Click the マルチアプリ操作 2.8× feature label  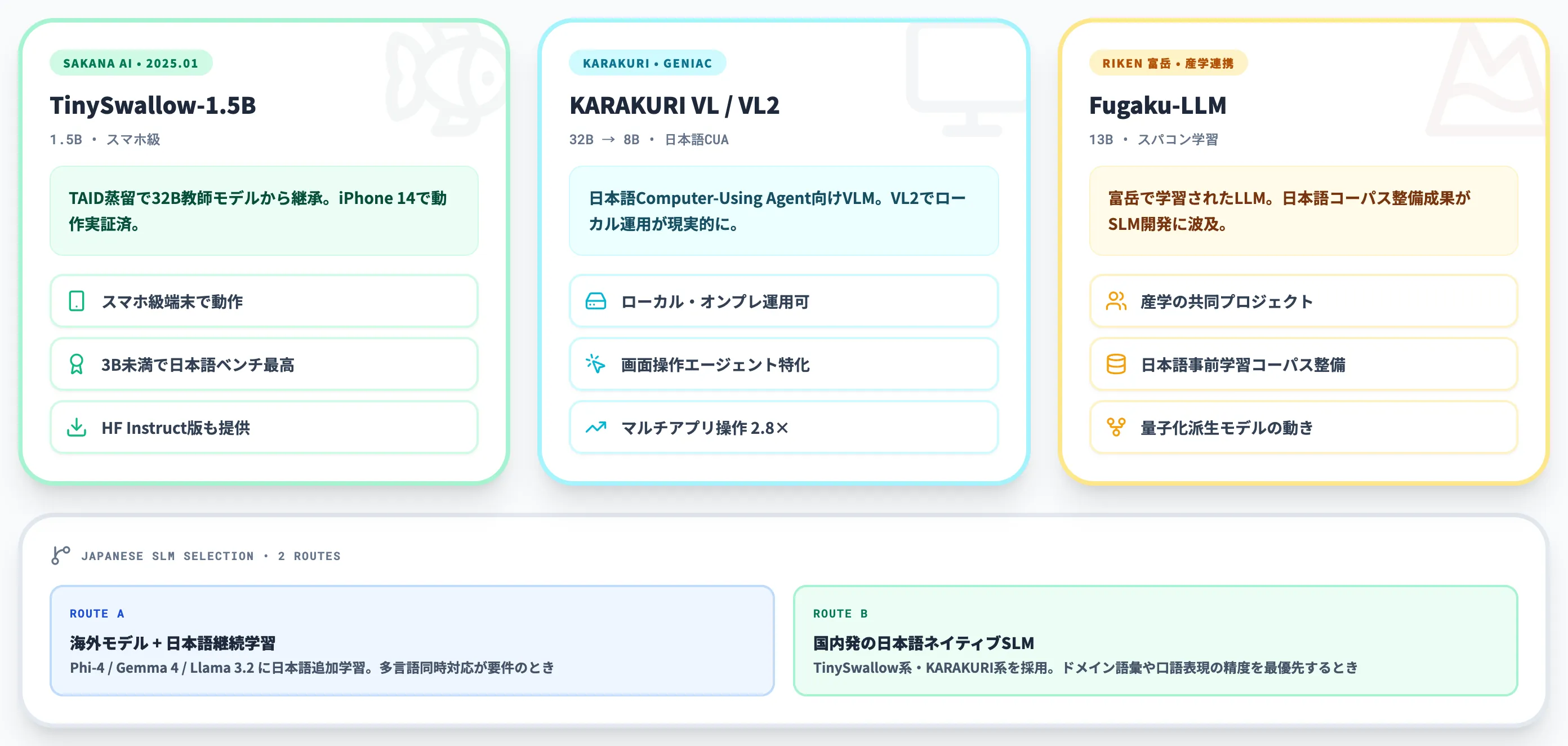pos(705,428)
